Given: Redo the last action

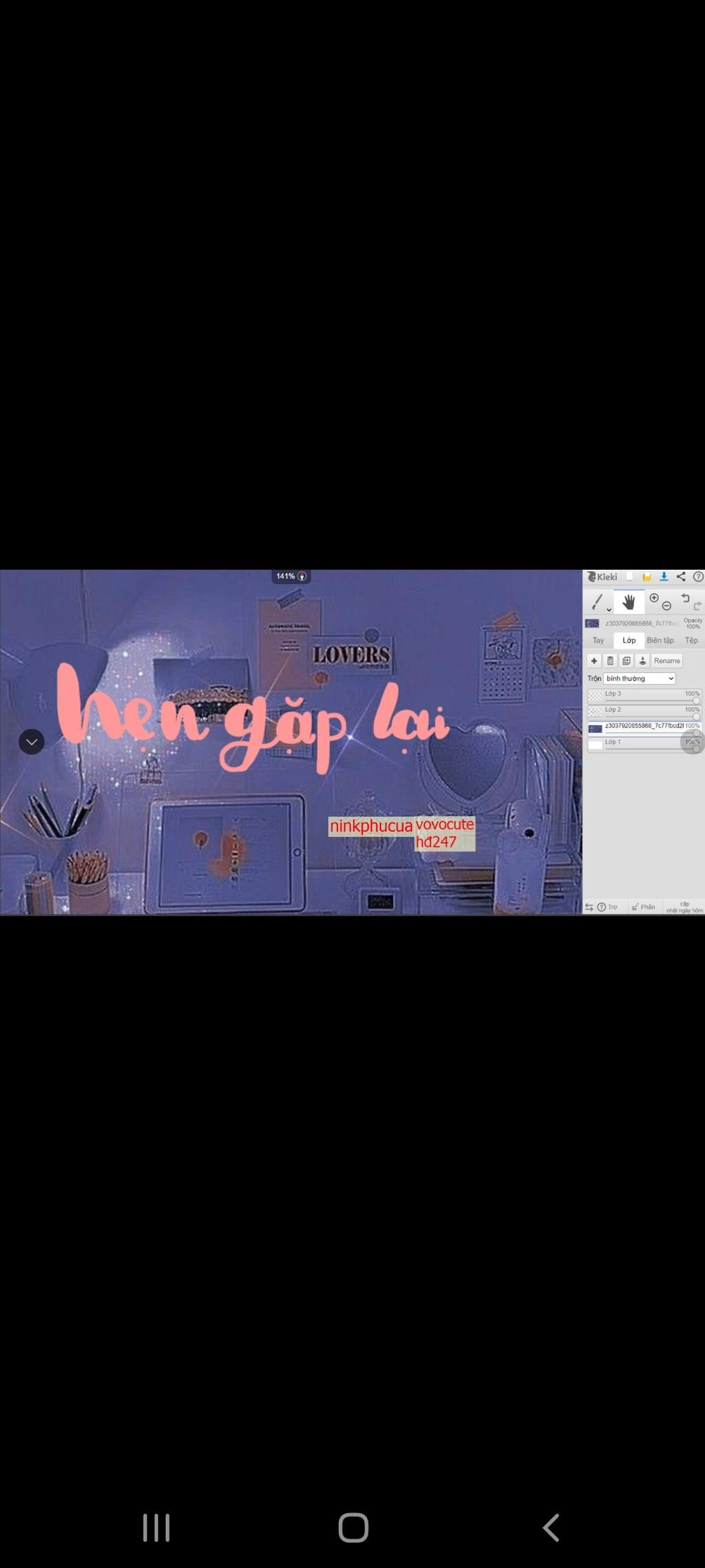Looking at the screenshot, I should pyautogui.click(x=697, y=606).
